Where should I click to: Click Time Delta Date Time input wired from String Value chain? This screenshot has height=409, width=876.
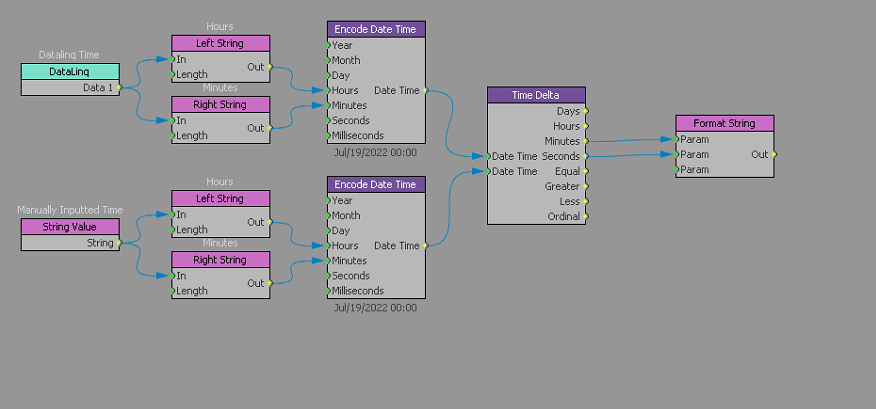click(488, 172)
